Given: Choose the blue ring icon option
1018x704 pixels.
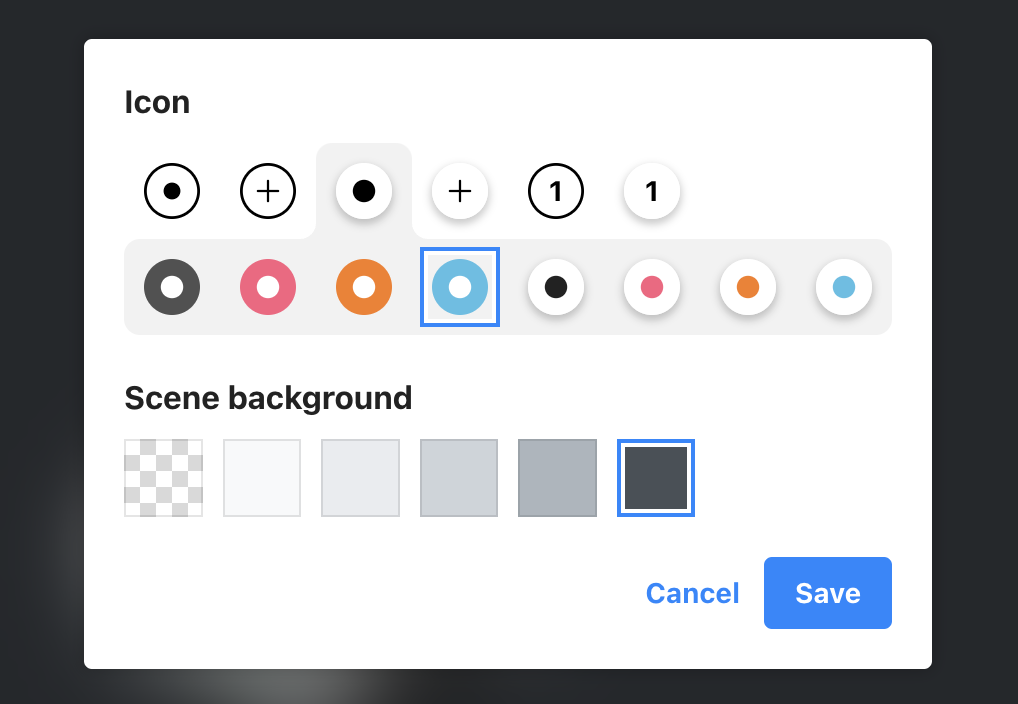Looking at the screenshot, I should (460, 287).
